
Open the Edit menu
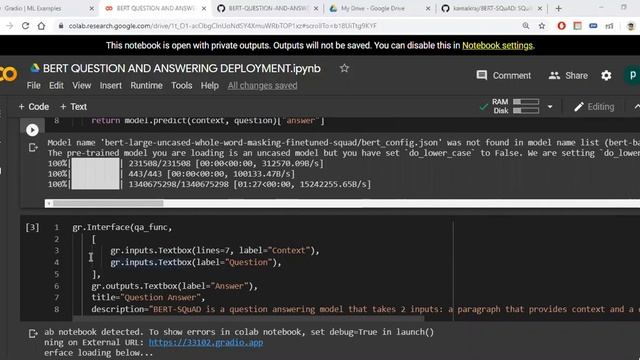tap(56, 85)
